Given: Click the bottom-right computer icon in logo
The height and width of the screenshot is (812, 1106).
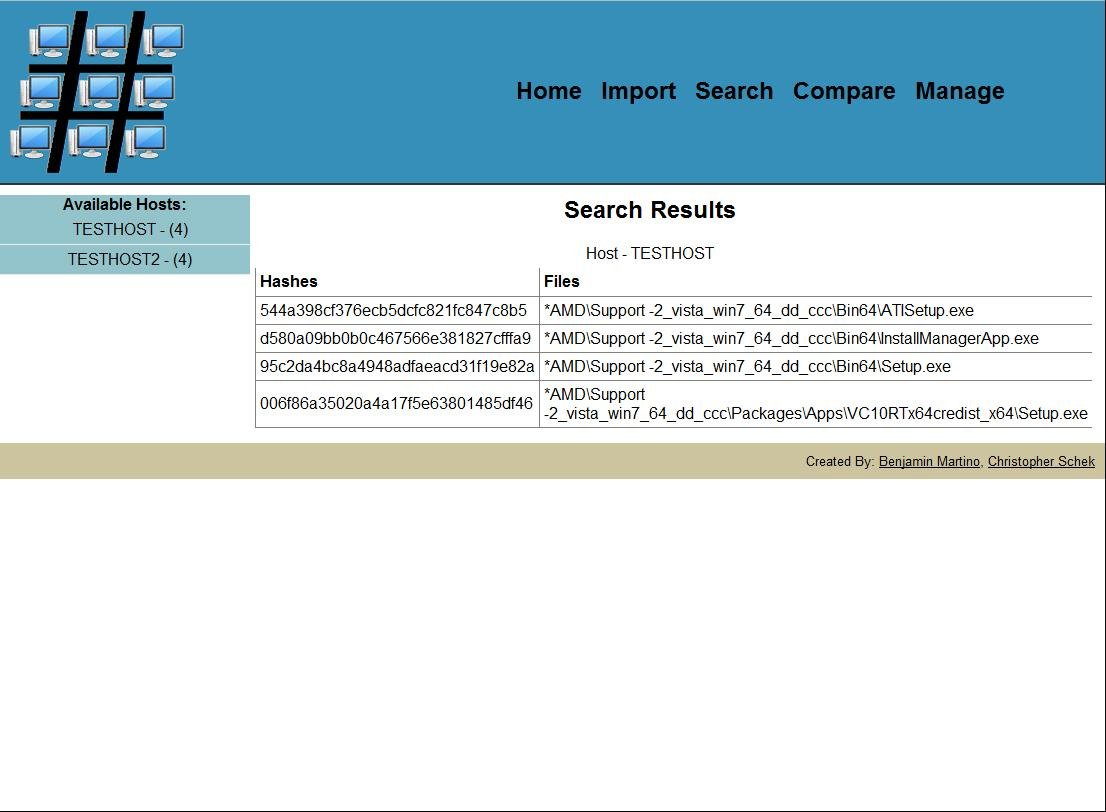Looking at the screenshot, I should pyautogui.click(x=147, y=141).
